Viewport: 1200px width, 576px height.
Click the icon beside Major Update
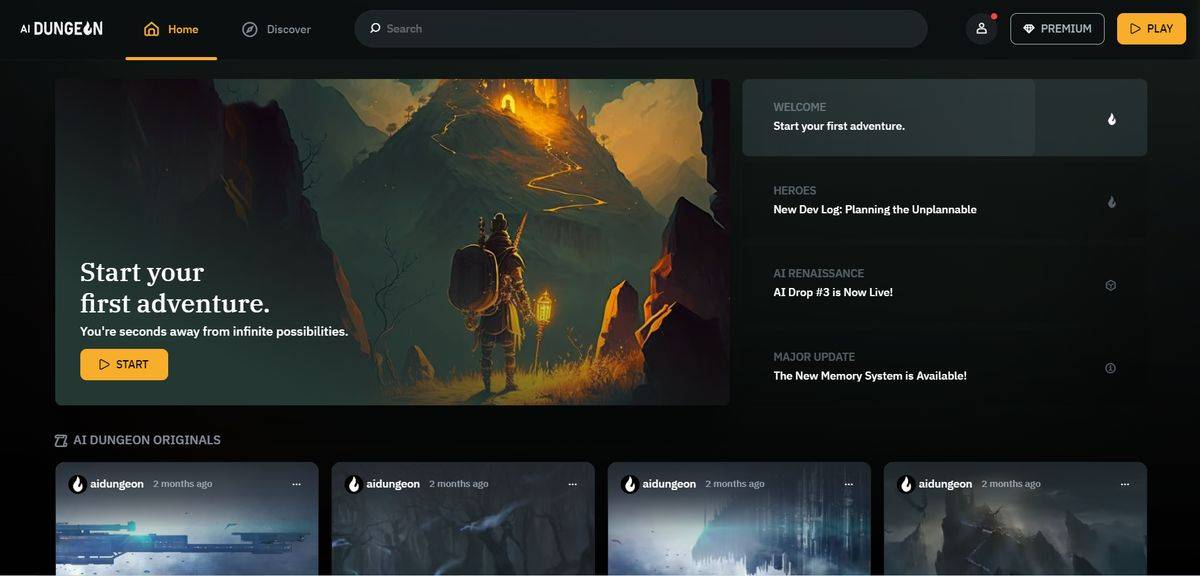pyautogui.click(x=1110, y=368)
